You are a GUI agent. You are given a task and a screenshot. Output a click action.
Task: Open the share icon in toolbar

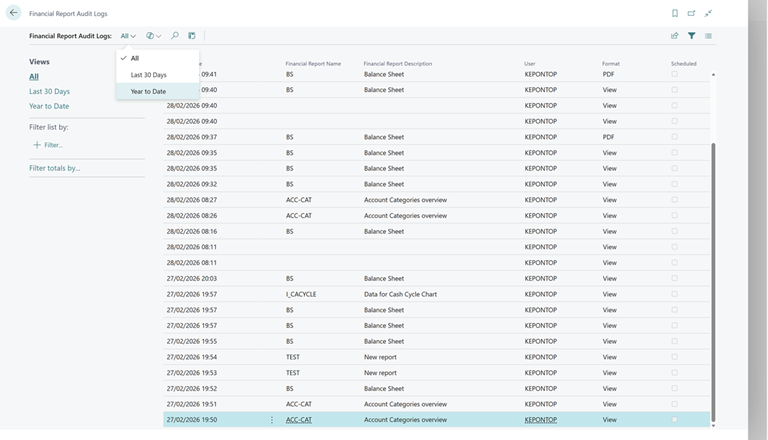674,36
